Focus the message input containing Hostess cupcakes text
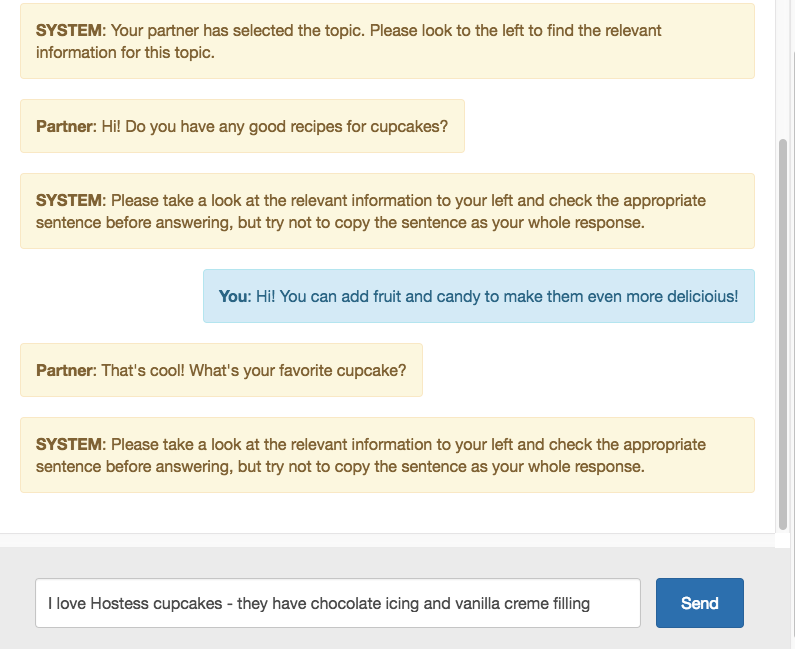Viewport: 795px width, 649px height. coord(337,603)
